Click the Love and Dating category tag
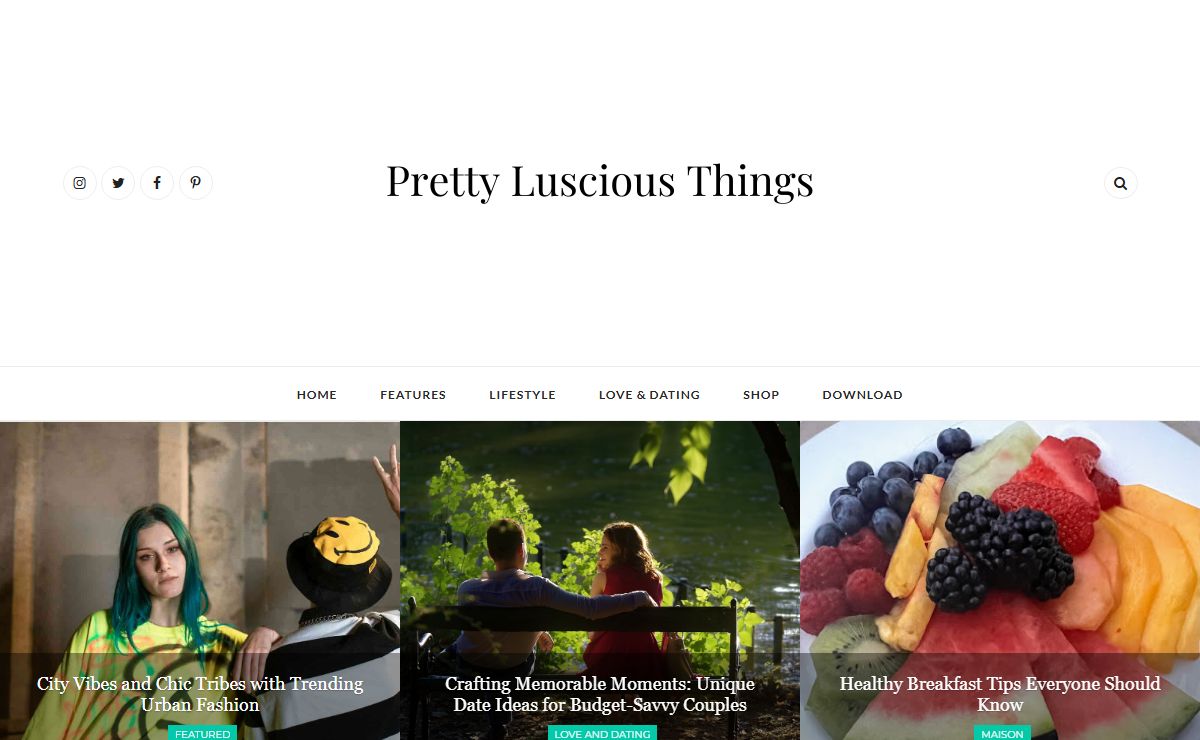Viewport: 1200px width, 740px height. (x=602, y=733)
